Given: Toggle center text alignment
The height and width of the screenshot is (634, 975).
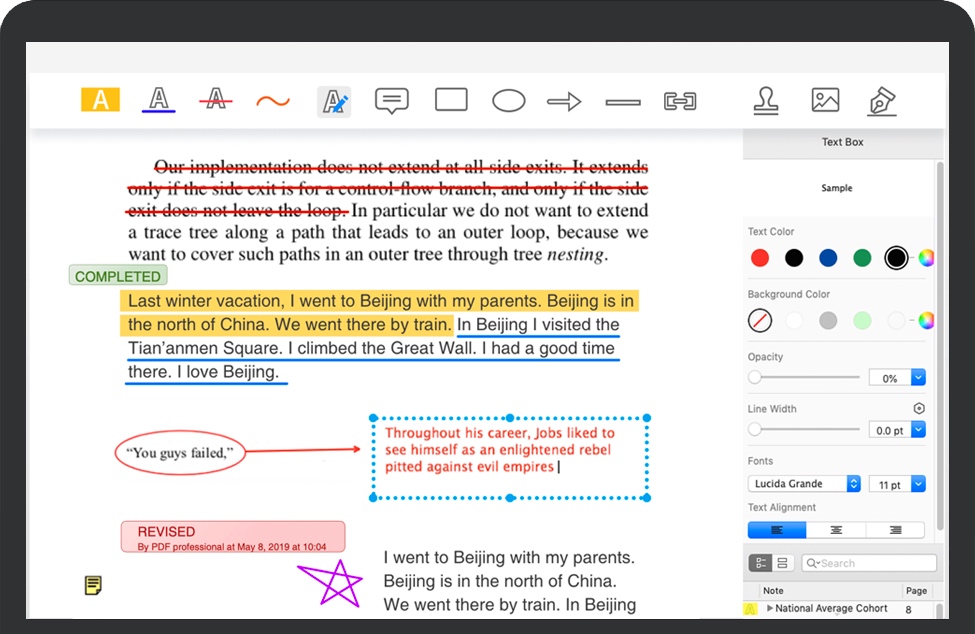Looking at the screenshot, I should pos(837,529).
